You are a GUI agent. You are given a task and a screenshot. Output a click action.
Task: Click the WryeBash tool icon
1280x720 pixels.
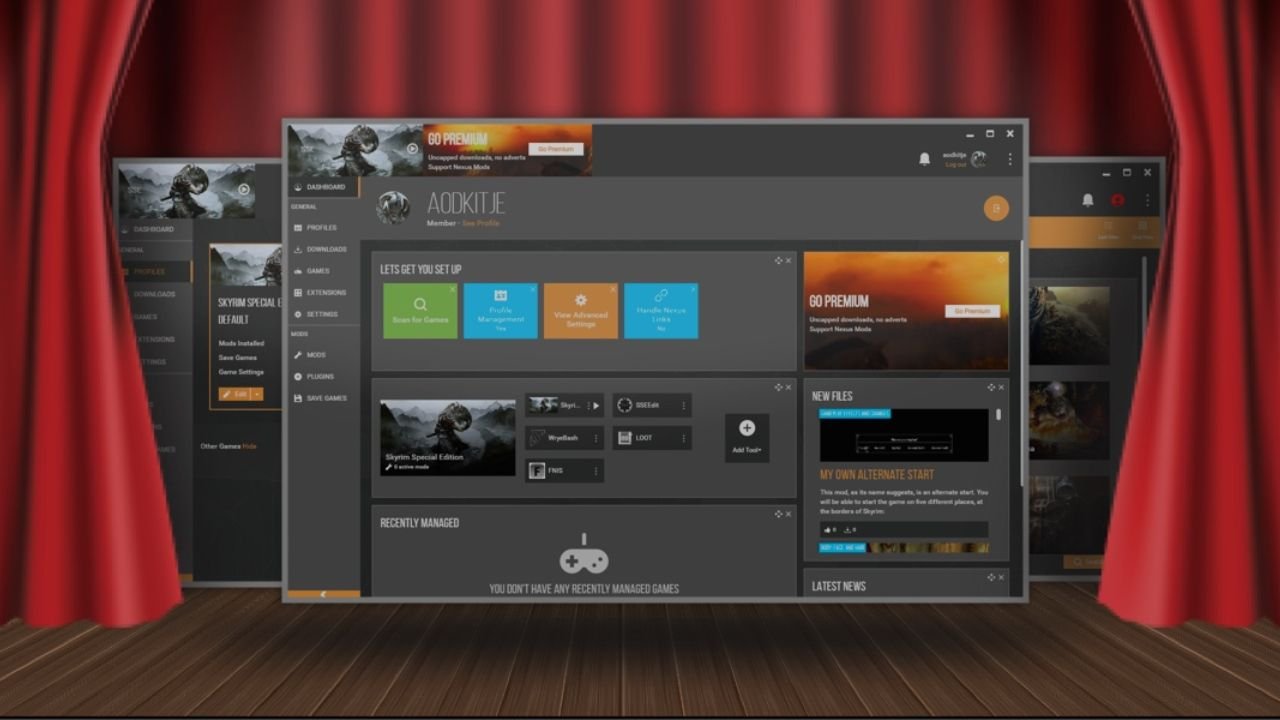[537, 438]
